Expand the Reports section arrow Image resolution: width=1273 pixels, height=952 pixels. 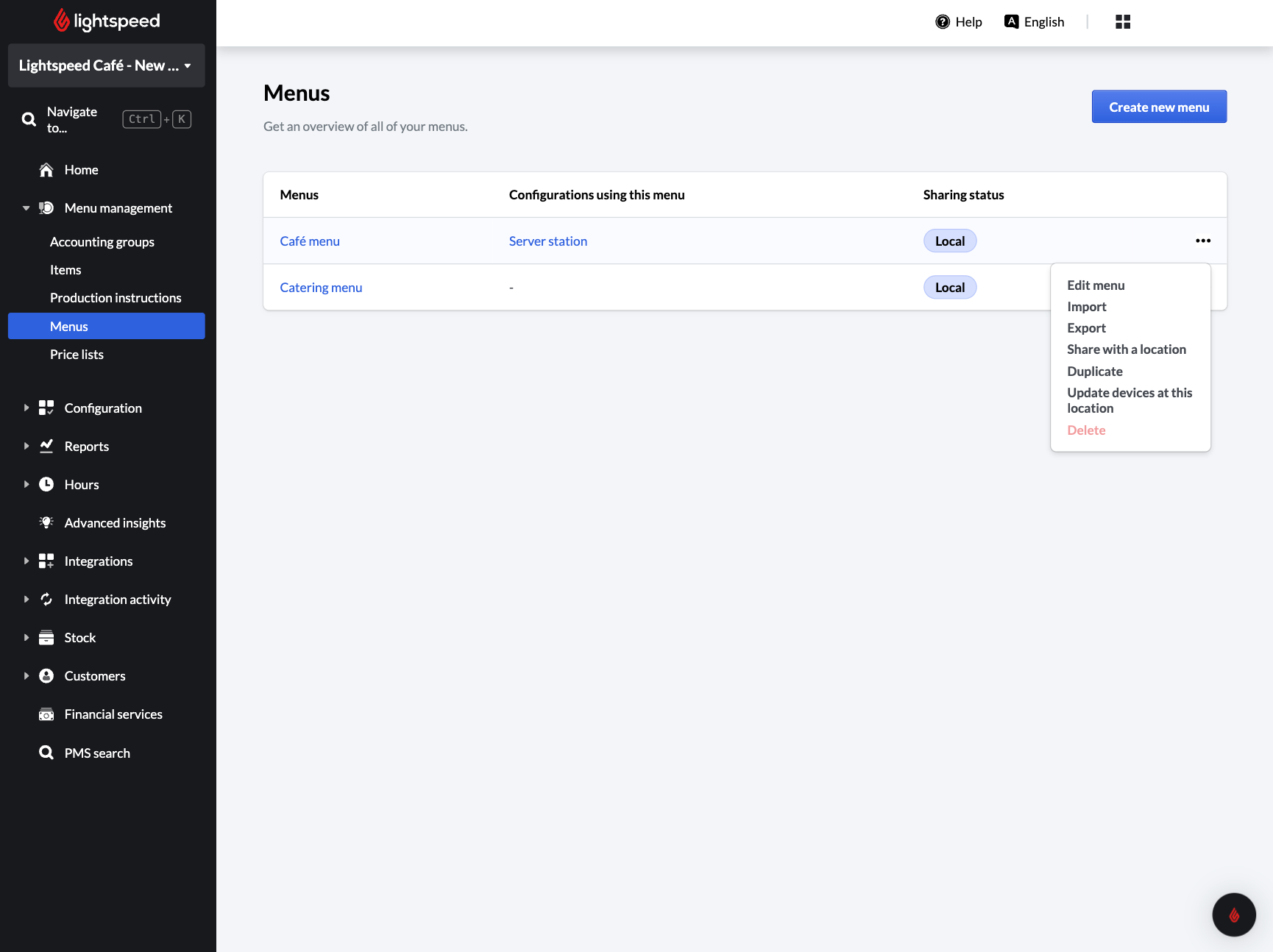pyautogui.click(x=26, y=446)
